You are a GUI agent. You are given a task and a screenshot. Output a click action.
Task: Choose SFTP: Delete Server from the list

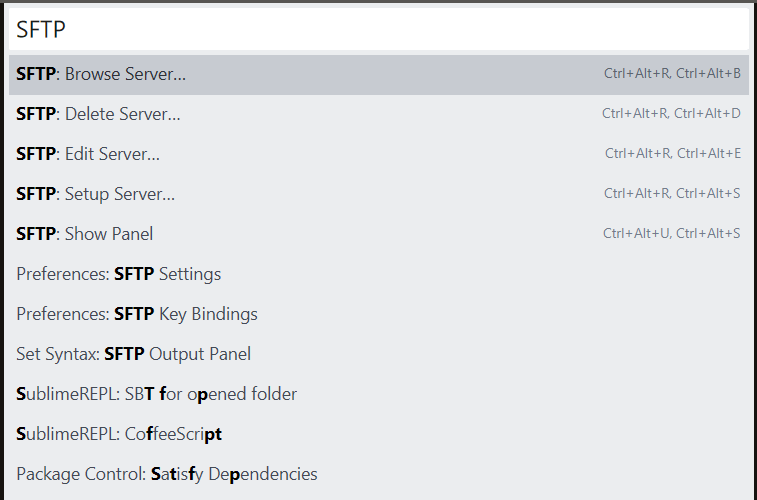coord(98,114)
